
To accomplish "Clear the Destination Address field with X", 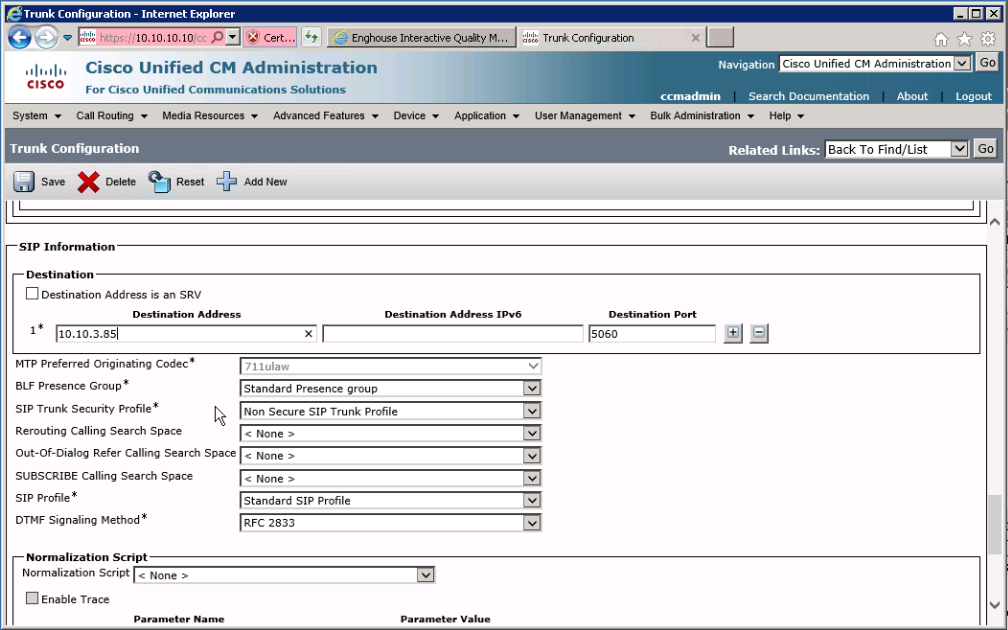I will (308, 334).
